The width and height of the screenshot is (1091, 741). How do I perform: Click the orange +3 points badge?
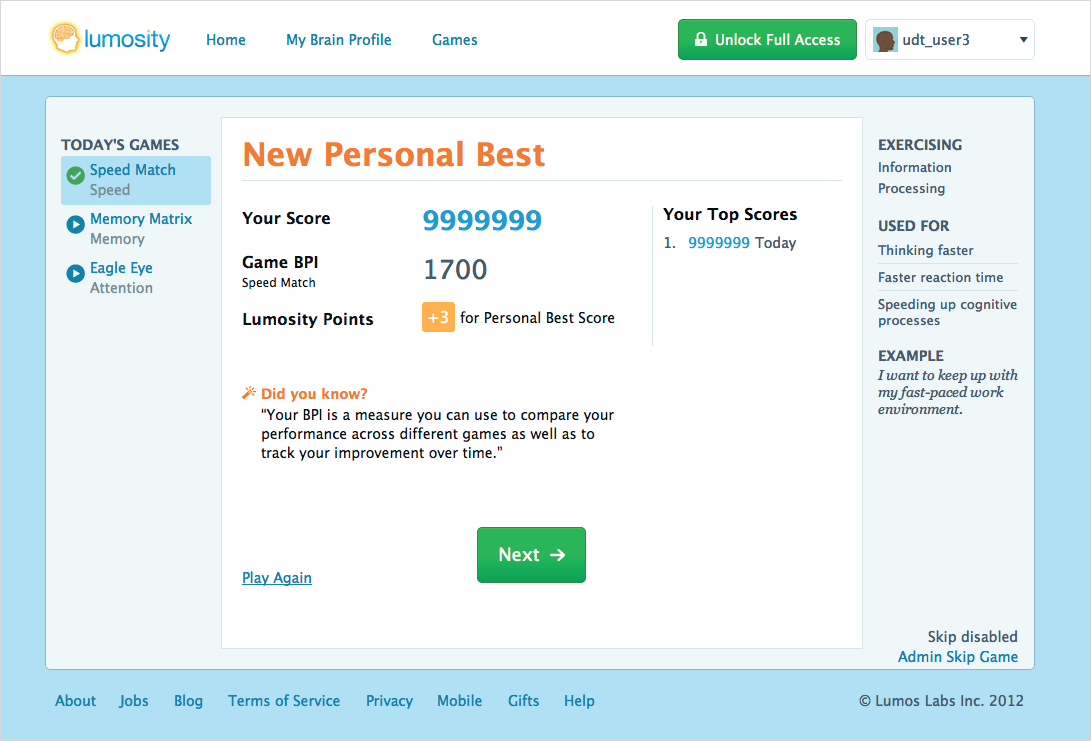(x=438, y=317)
